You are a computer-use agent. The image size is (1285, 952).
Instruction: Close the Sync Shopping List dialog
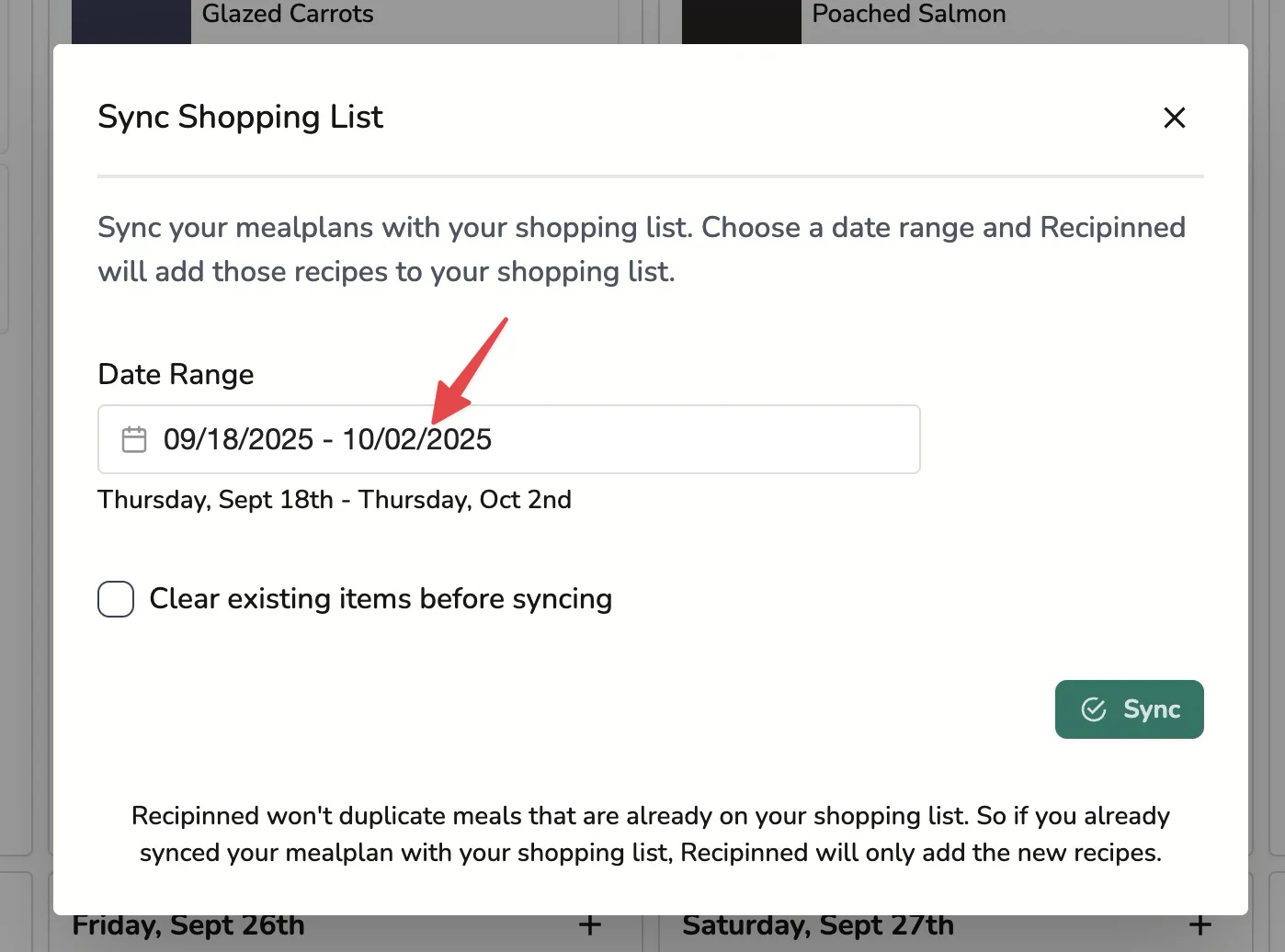point(1174,118)
